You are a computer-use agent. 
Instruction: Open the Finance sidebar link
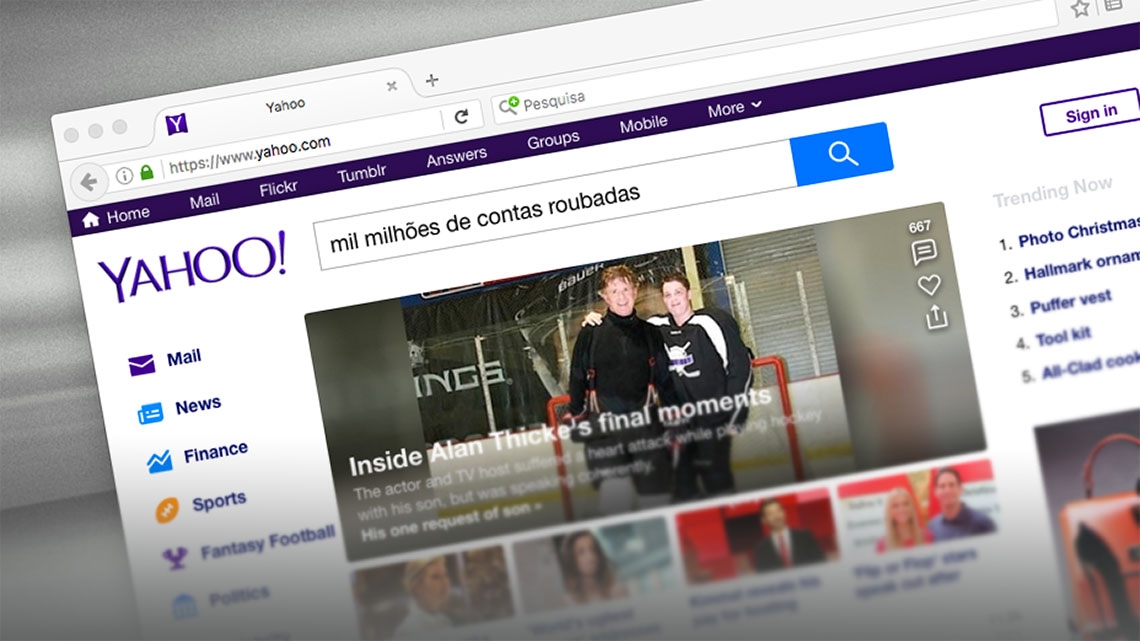(x=215, y=452)
